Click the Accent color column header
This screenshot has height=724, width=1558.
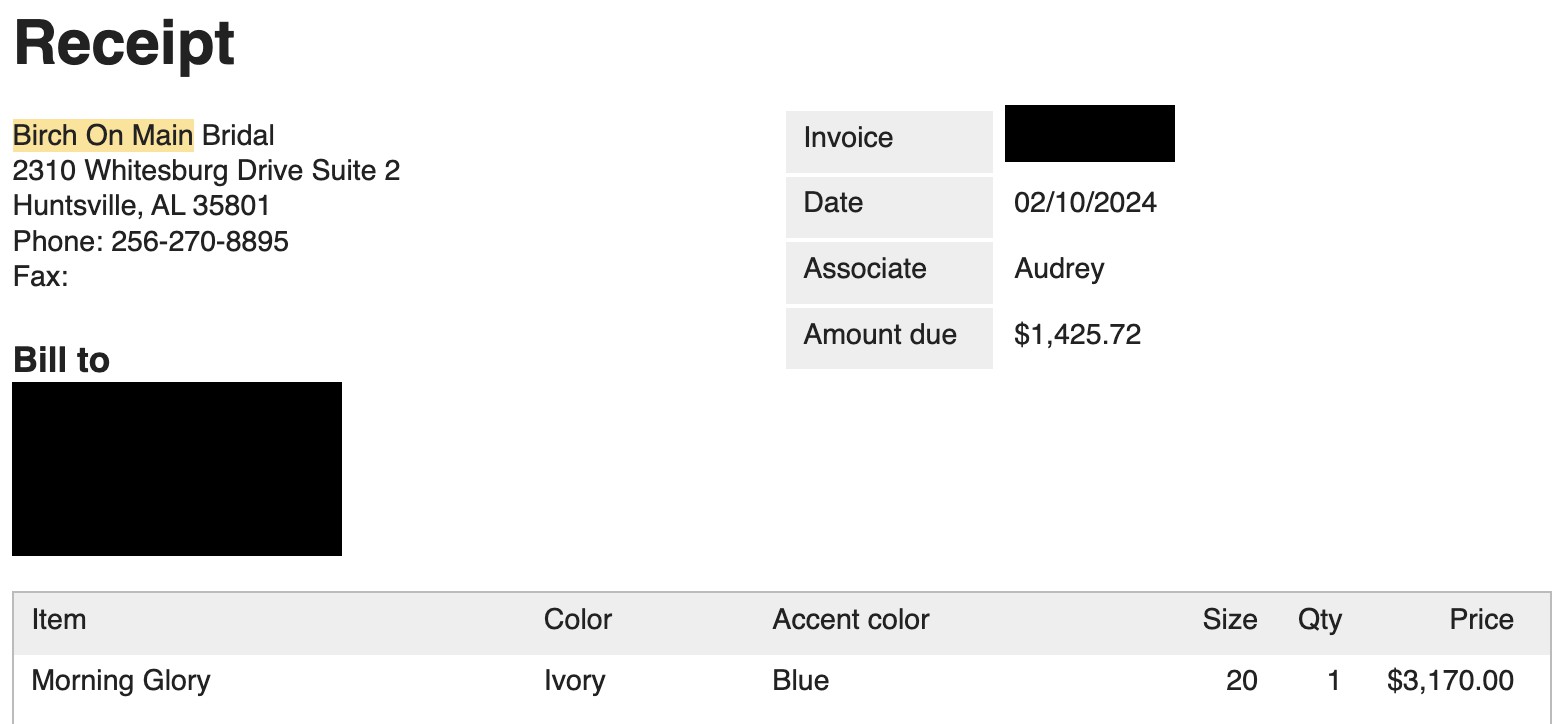click(x=851, y=620)
